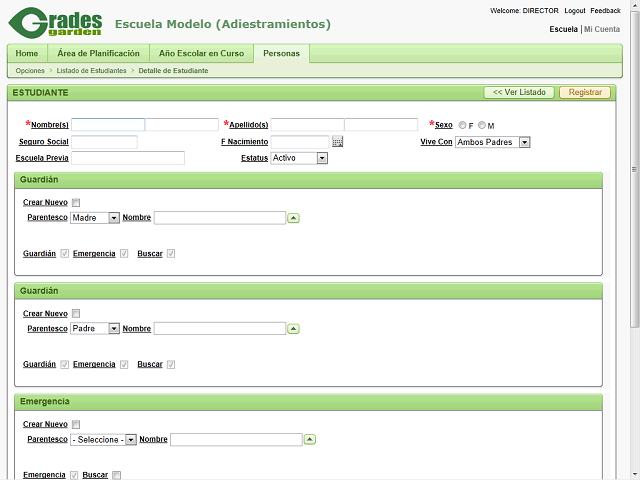Toggle Guardián checkbox in Madre section

click(x=64, y=253)
